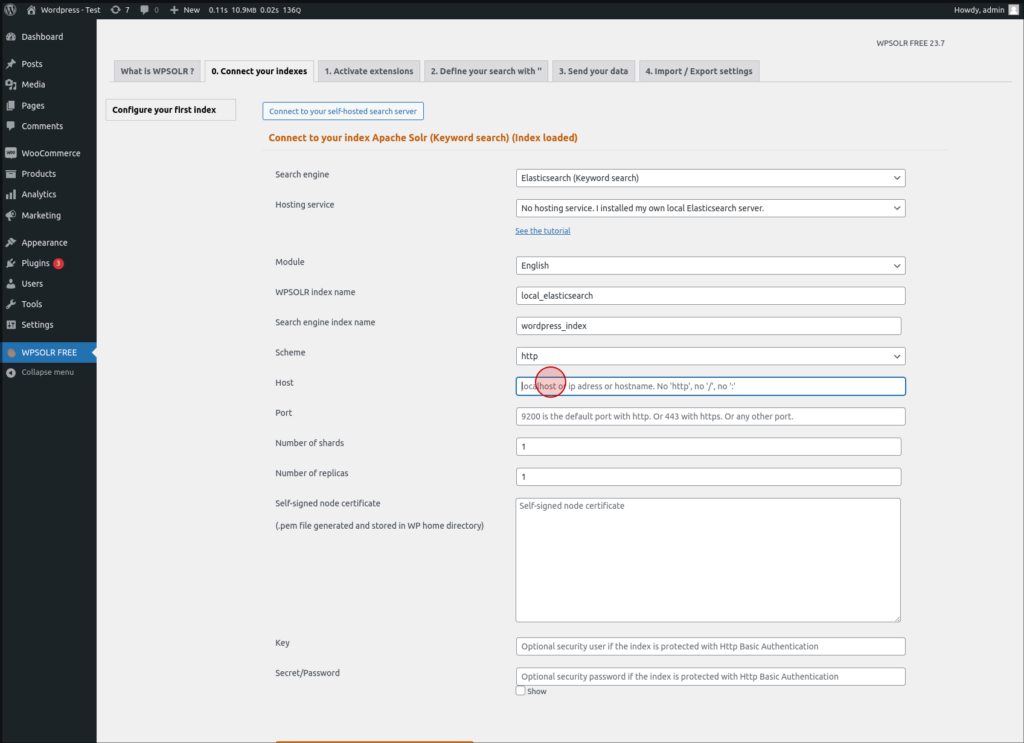Viewport: 1024px width, 743px height.
Task: Expand the Hosting service dropdown
Action: pos(711,208)
